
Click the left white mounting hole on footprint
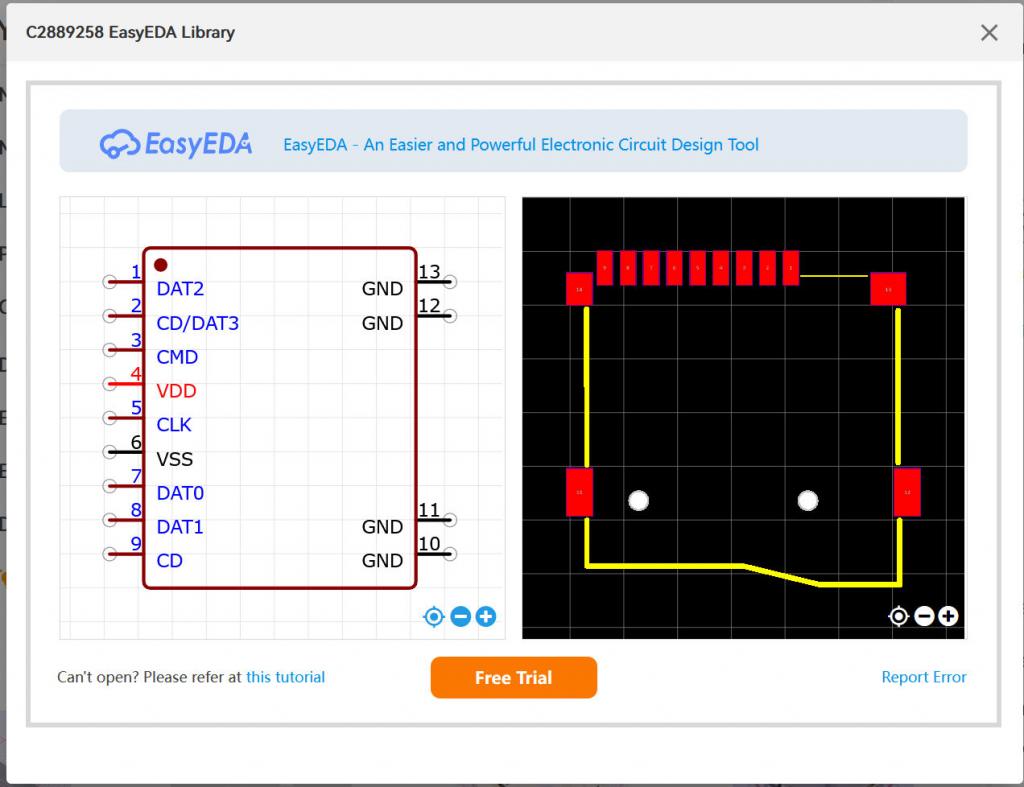(638, 500)
